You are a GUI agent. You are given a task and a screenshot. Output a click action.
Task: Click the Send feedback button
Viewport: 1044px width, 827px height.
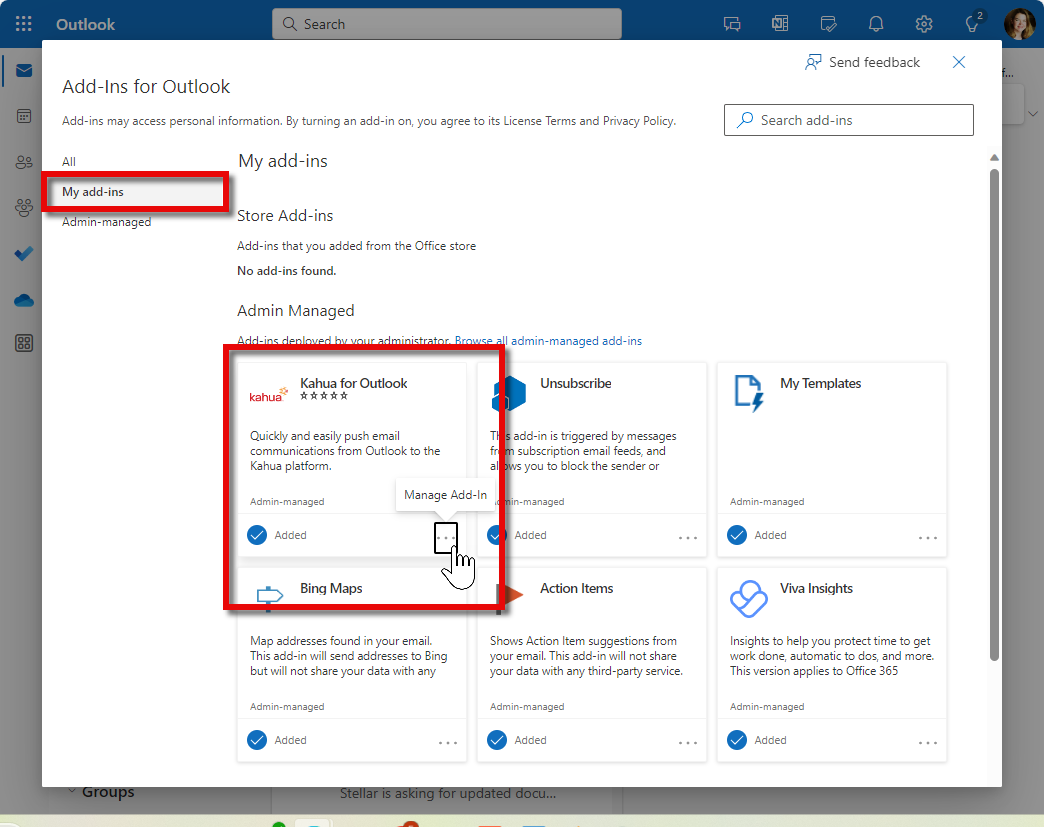862,62
